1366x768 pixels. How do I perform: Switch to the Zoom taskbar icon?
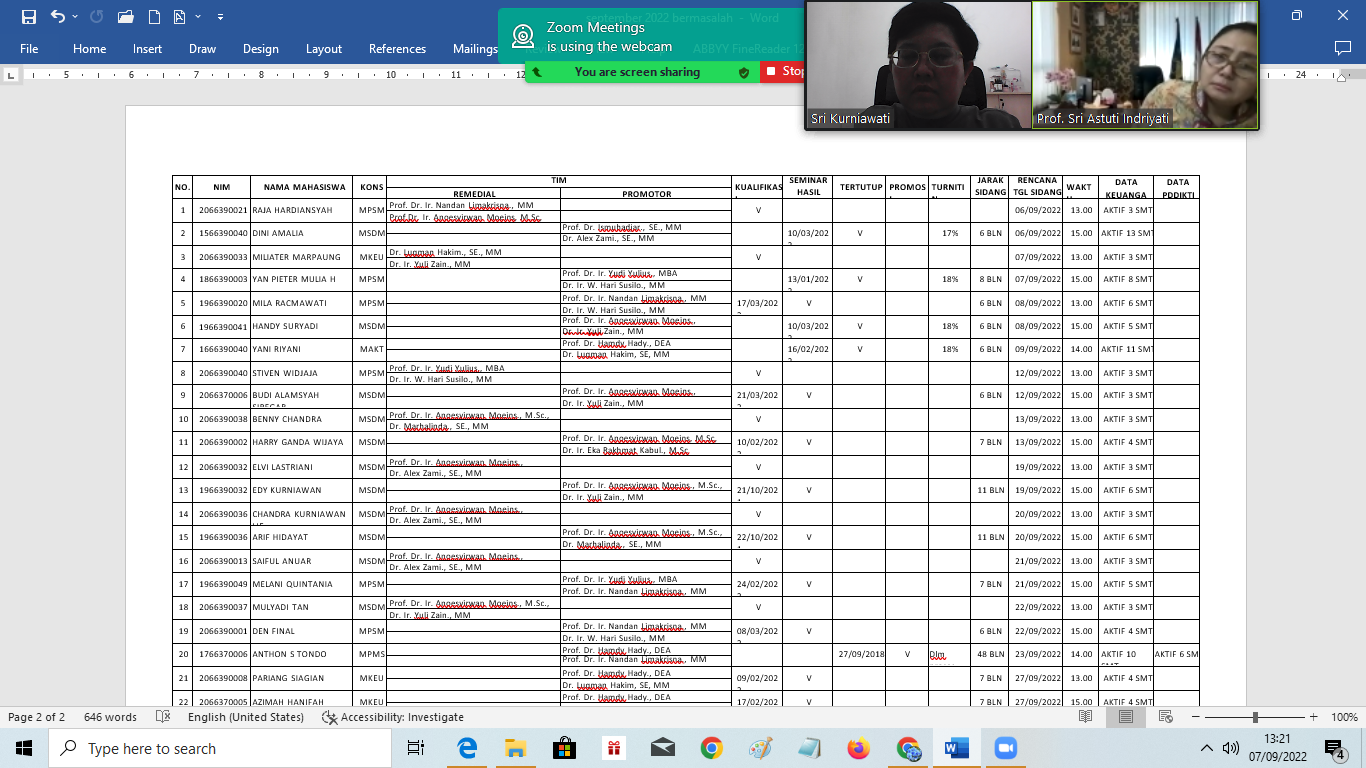click(x=1004, y=748)
